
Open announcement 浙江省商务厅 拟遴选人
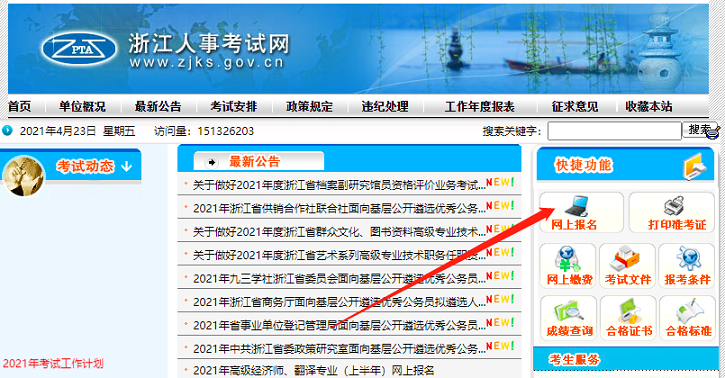(x=339, y=302)
